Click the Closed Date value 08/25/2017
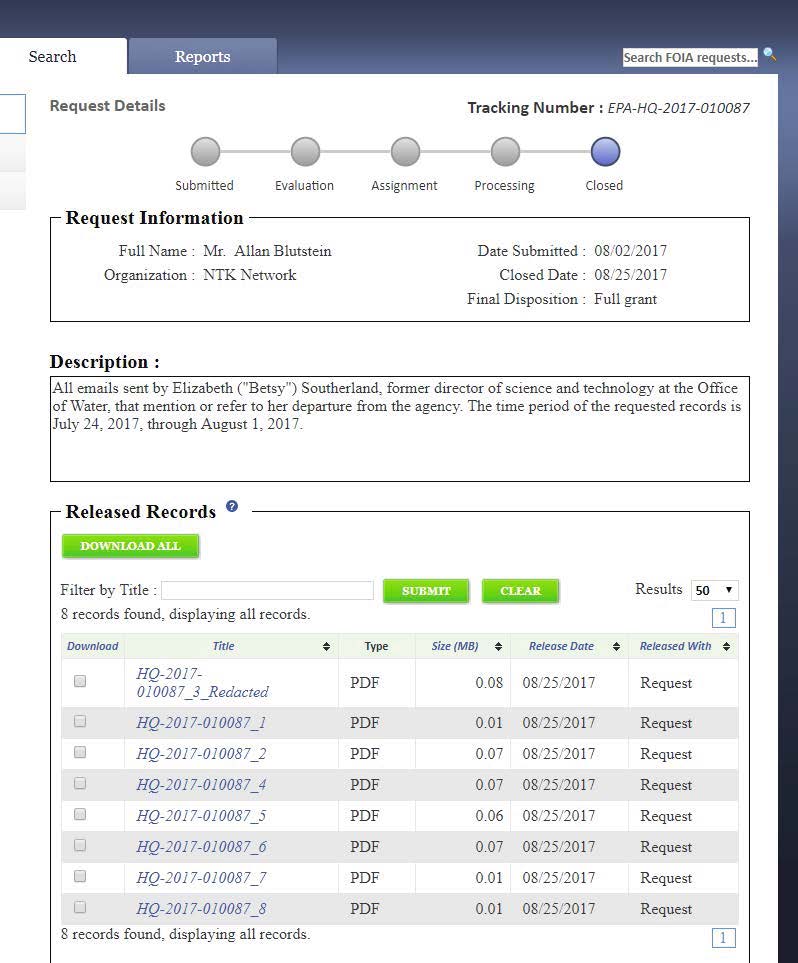This screenshot has height=963, width=798. pos(630,275)
